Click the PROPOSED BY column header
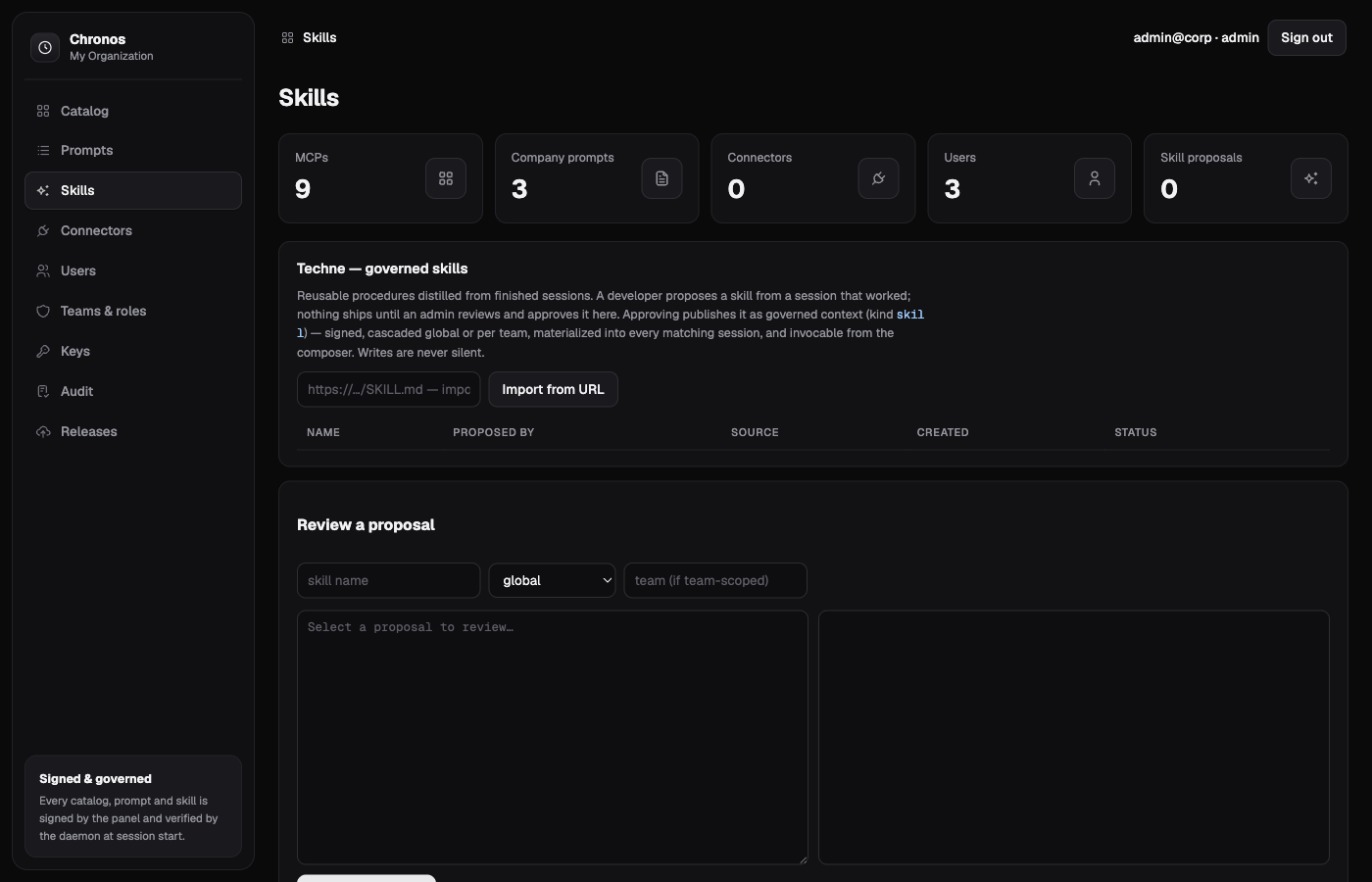 click(494, 432)
